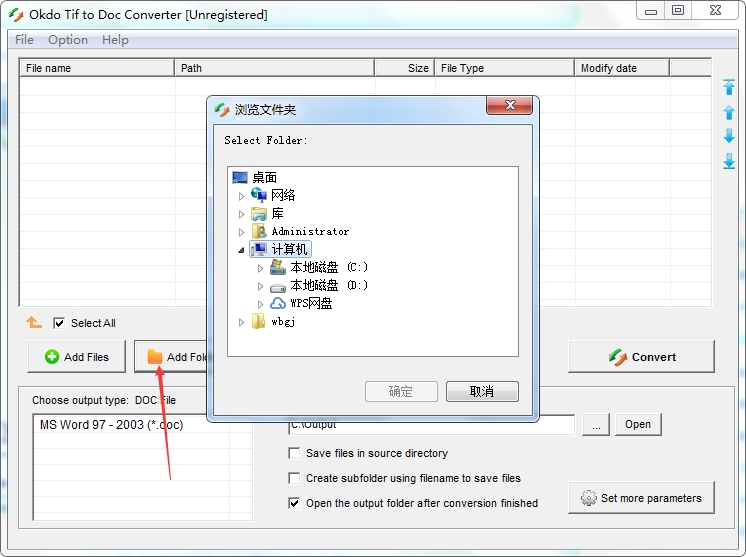The image size is (746, 557).
Task: Select the wbgj folder in tree
Action: pyautogui.click(x=283, y=322)
